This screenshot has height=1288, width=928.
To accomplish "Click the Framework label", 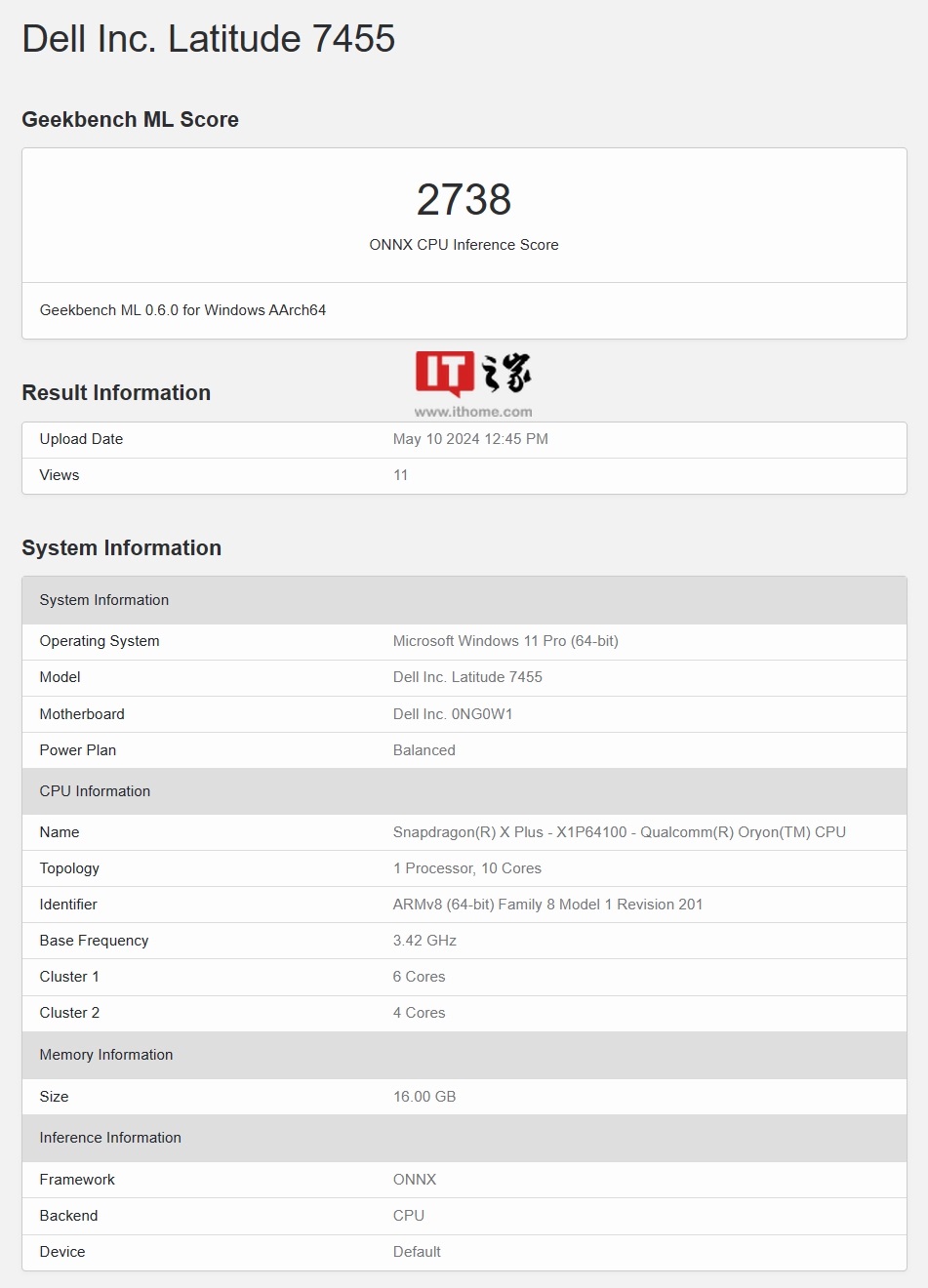I will click(77, 1180).
